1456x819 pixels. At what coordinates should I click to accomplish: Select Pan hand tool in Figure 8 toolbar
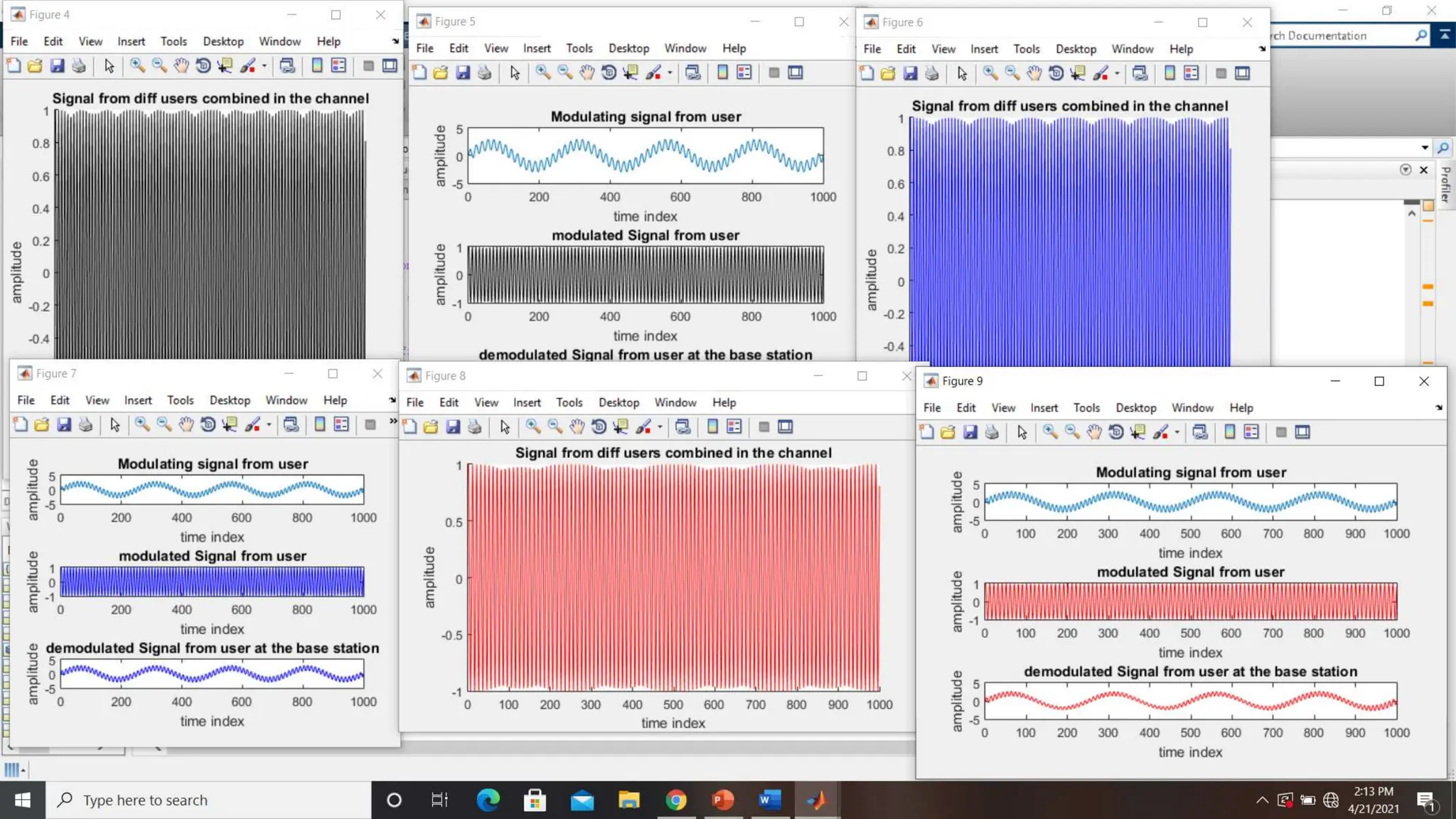click(577, 427)
